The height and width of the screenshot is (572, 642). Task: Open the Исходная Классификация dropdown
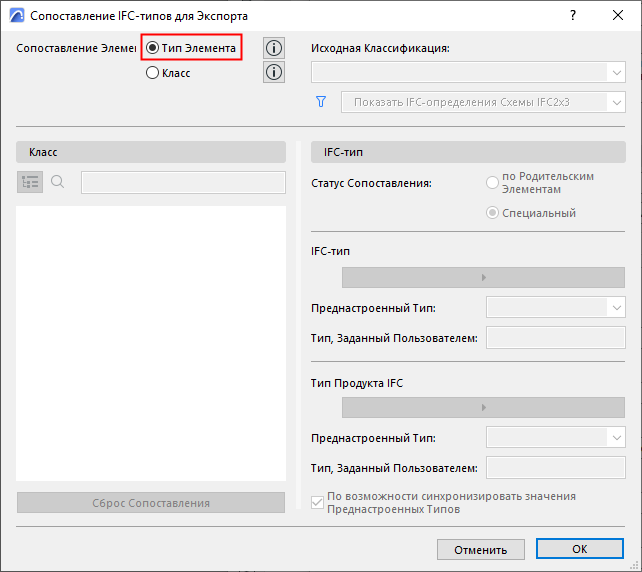point(468,72)
